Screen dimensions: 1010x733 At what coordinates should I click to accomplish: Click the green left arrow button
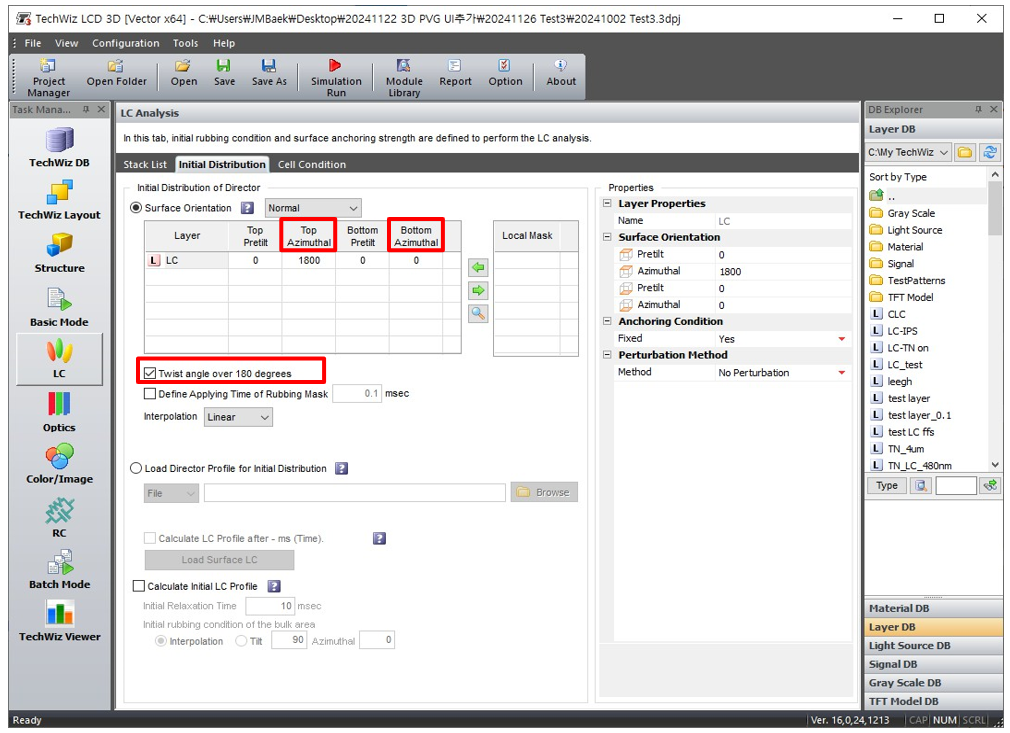pos(478,268)
